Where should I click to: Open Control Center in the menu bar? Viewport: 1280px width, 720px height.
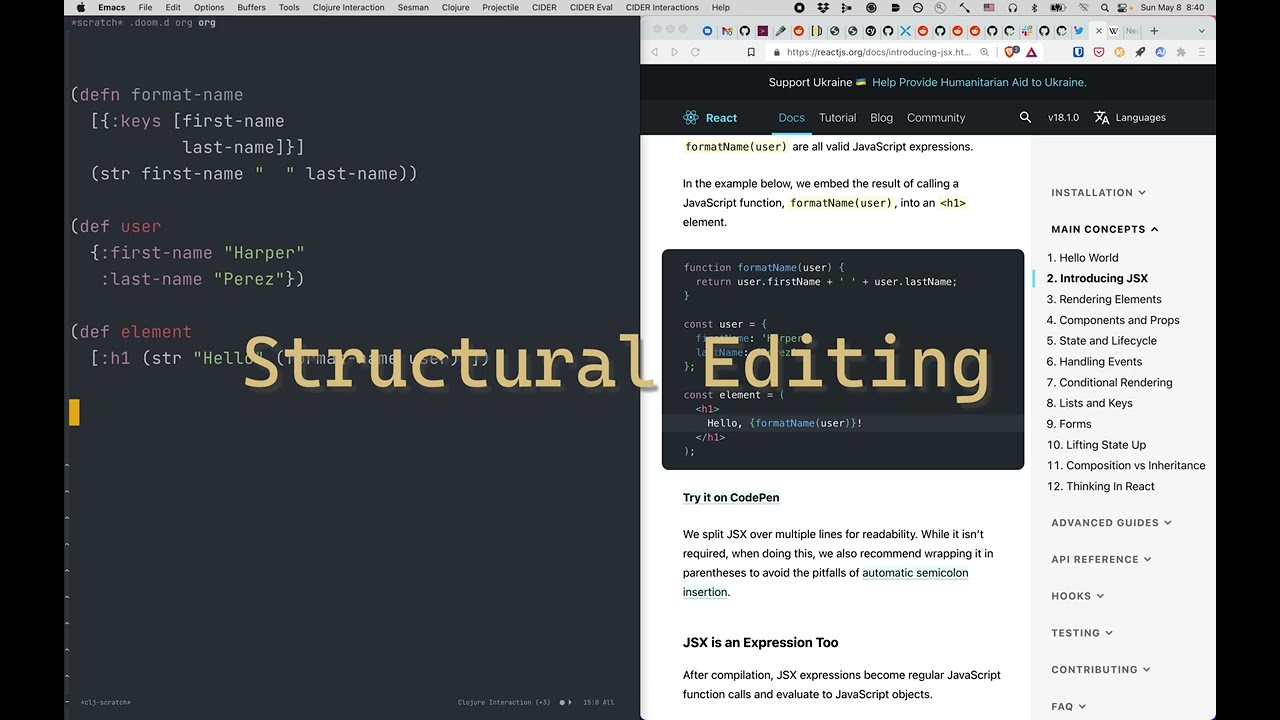click(1122, 7)
